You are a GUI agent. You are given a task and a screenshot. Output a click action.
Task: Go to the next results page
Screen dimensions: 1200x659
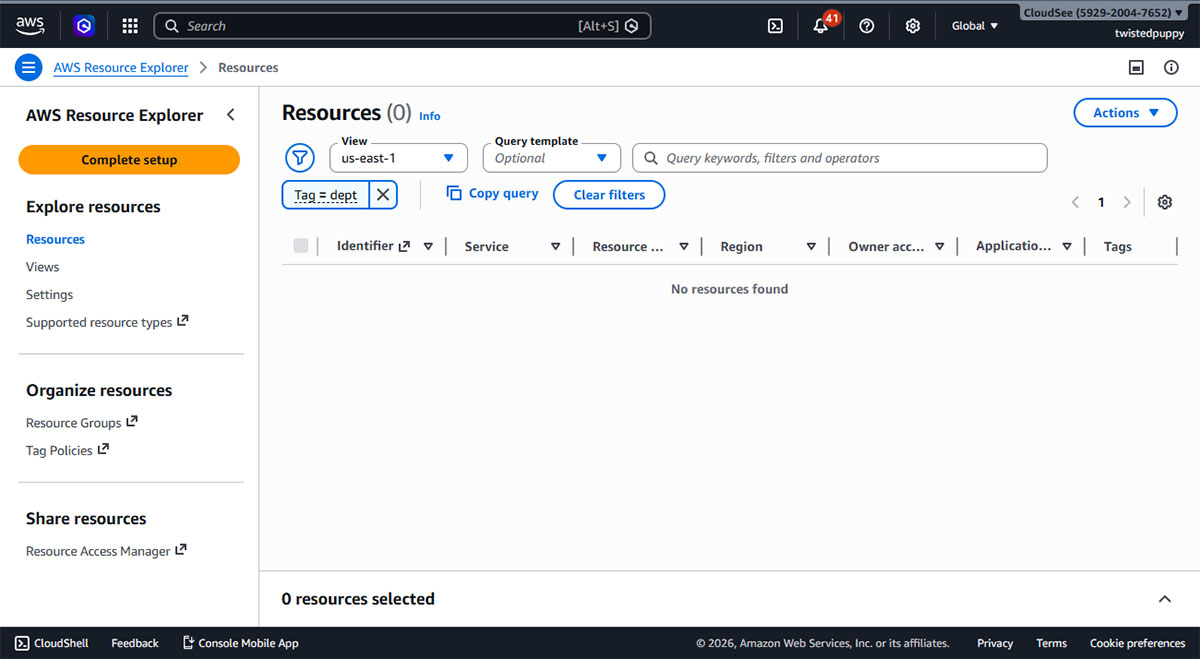click(x=1127, y=202)
